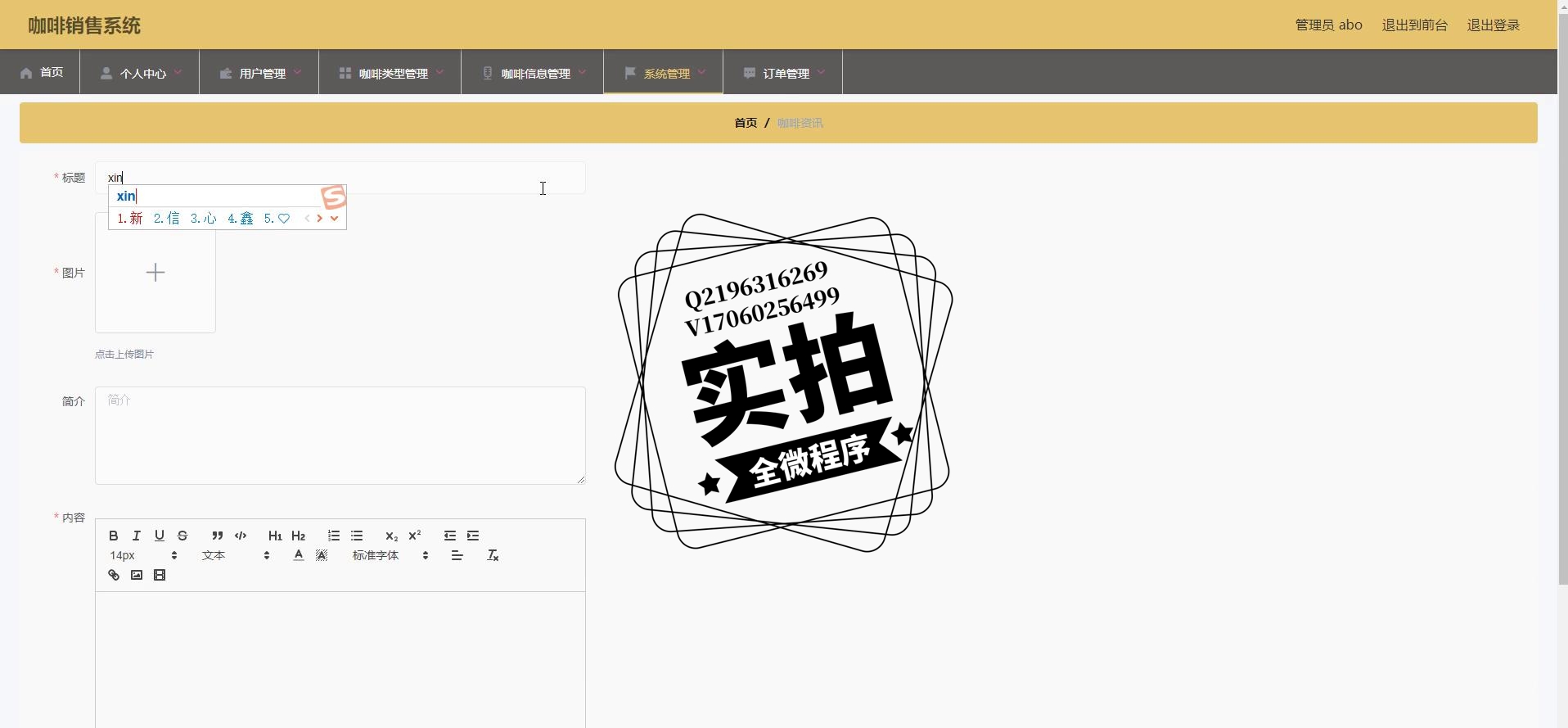This screenshot has height=728, width=1568.
Task: Insert a hyperlink in the editor
Action: [x=114, y=575]
